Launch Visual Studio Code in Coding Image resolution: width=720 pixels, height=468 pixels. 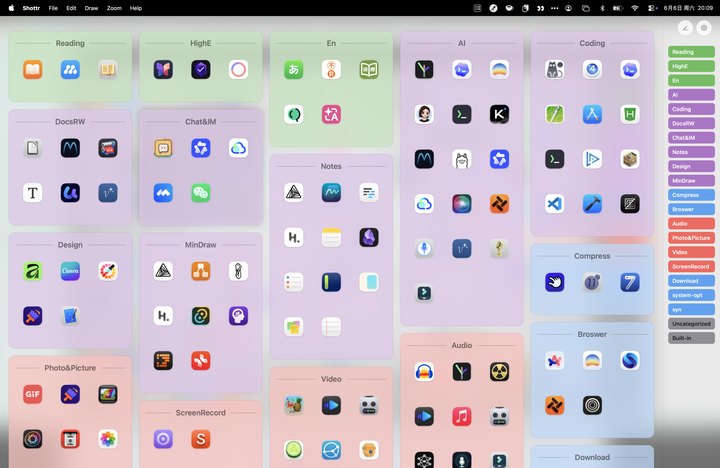[555, 204]
